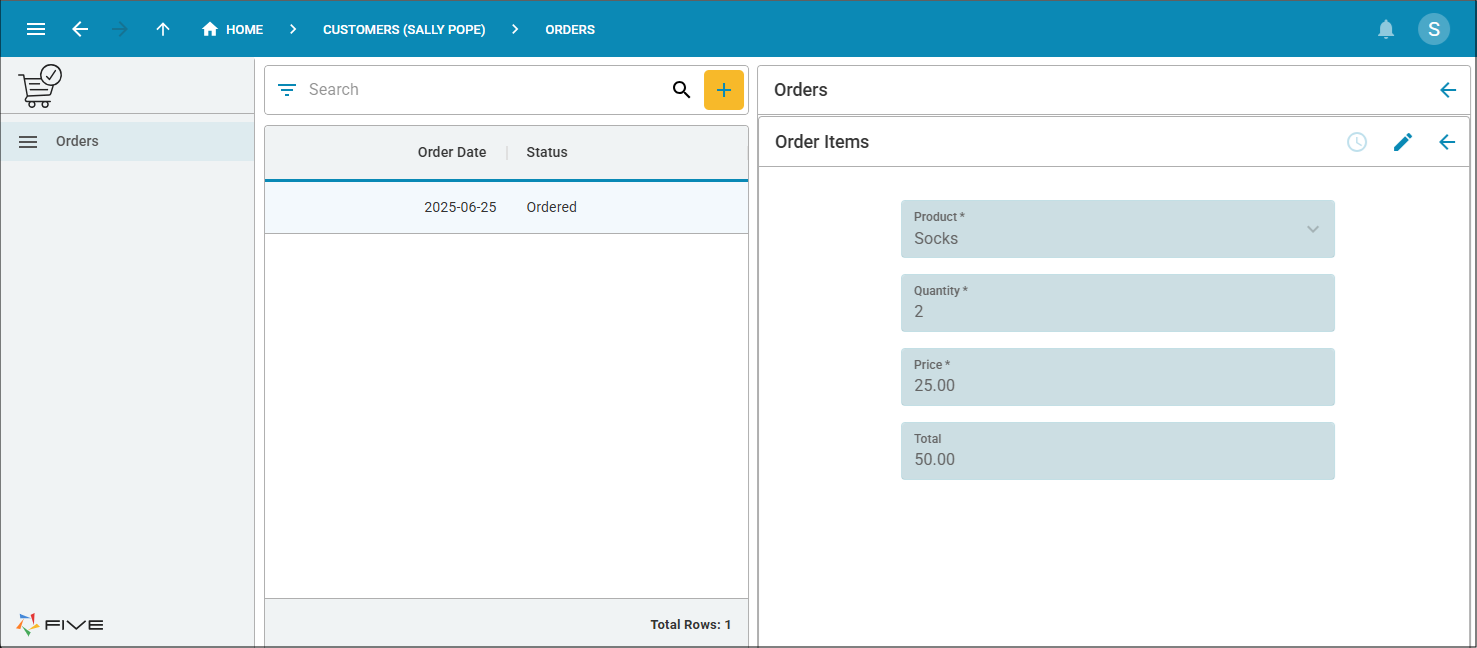Sort by the Order Date column header
The width and height of the screenshot is (1477, 648).
click(452, 152)
